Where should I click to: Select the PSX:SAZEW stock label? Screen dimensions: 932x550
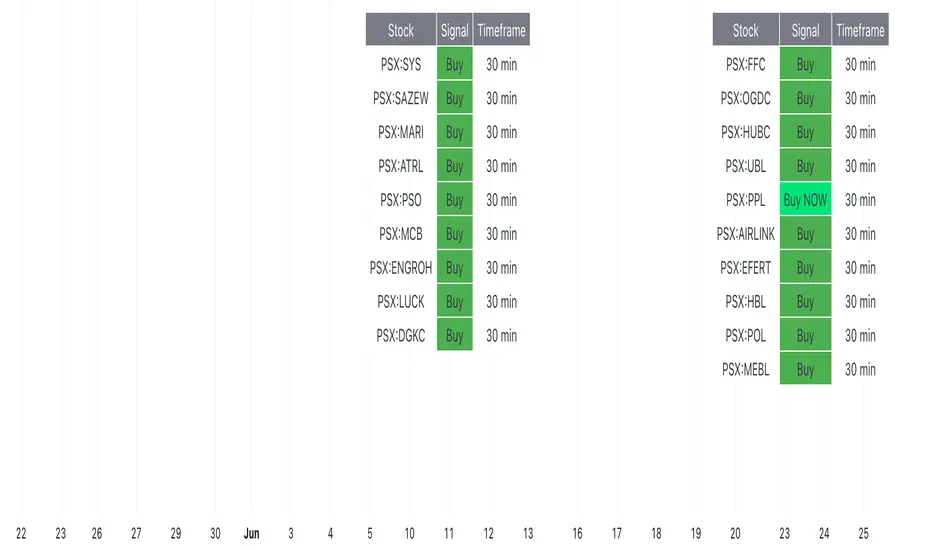[400, 99]
